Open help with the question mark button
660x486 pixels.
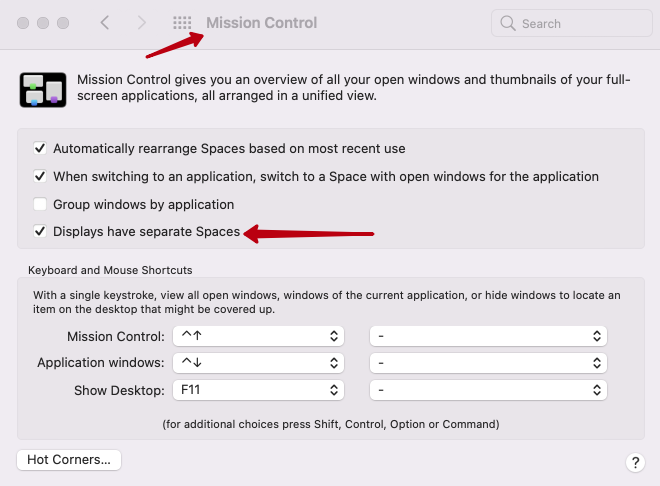point(634,462)
